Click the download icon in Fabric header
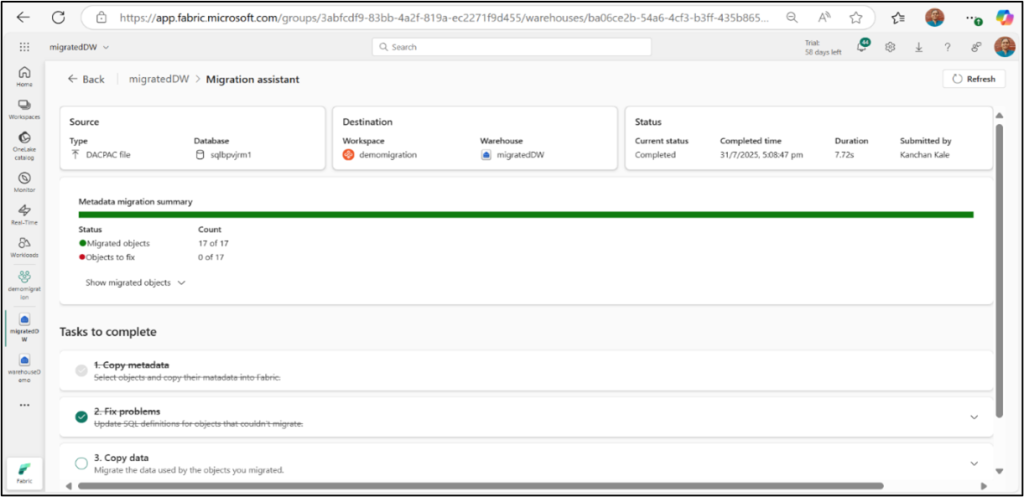Viewport: 1024px width, 497px height. (919, 47)
